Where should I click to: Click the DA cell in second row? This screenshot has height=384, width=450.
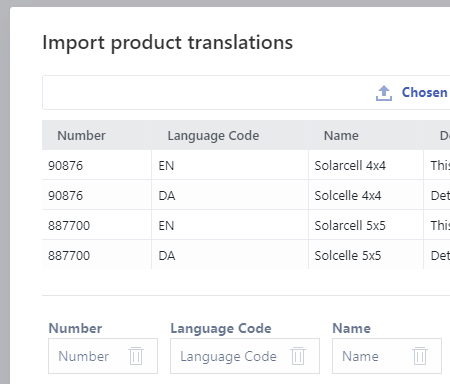tap(230, 195)
